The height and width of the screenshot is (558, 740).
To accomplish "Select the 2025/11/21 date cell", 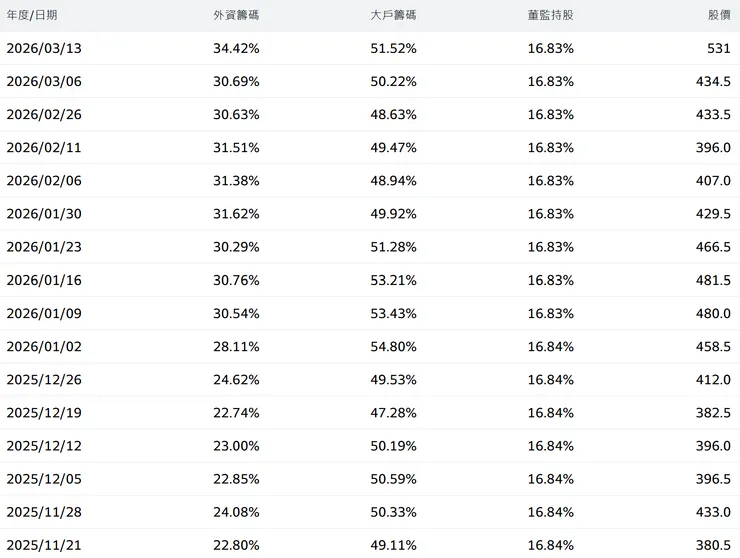I will (x=44, y=545).
